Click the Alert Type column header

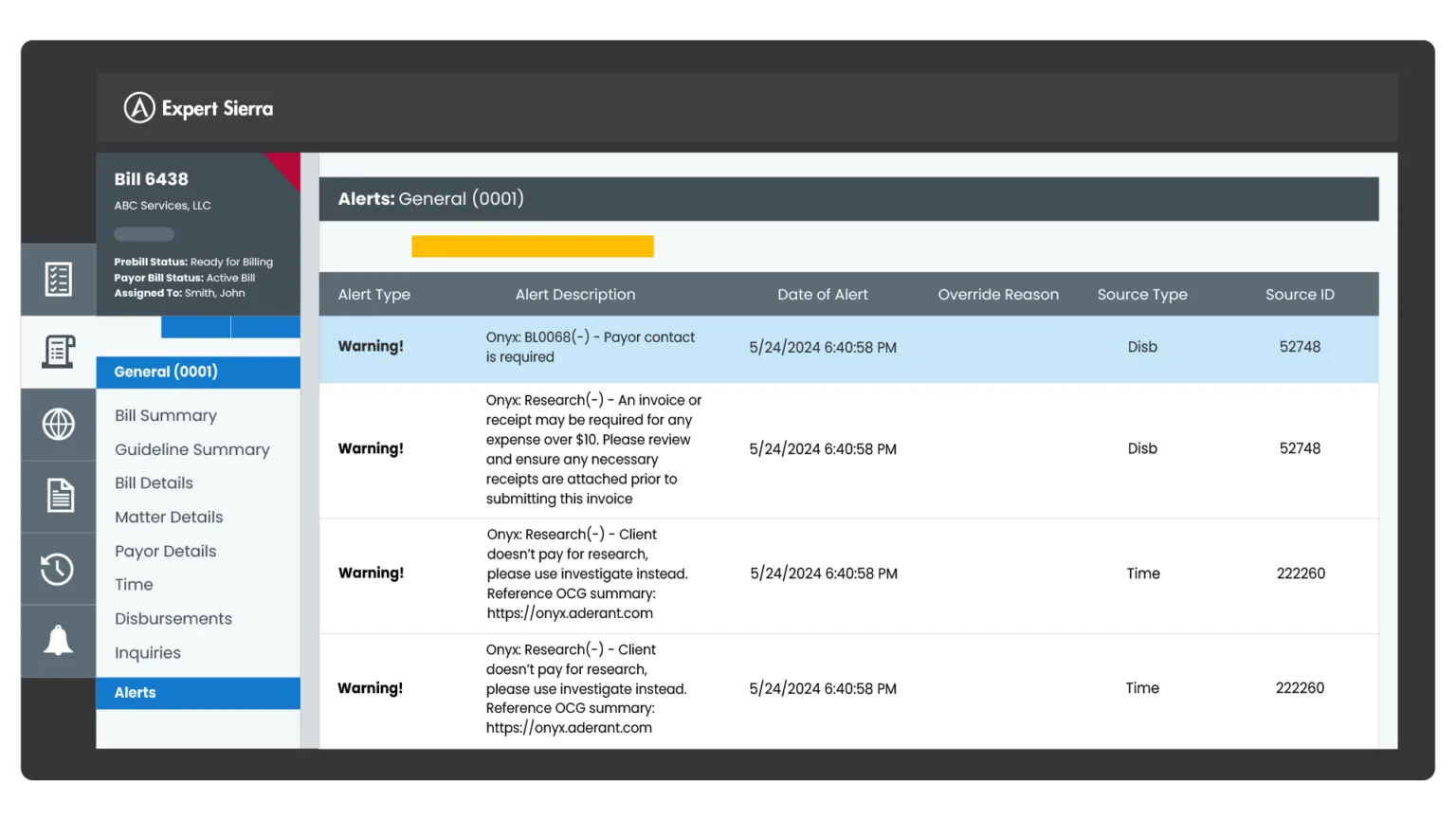(x=373, y=295)
